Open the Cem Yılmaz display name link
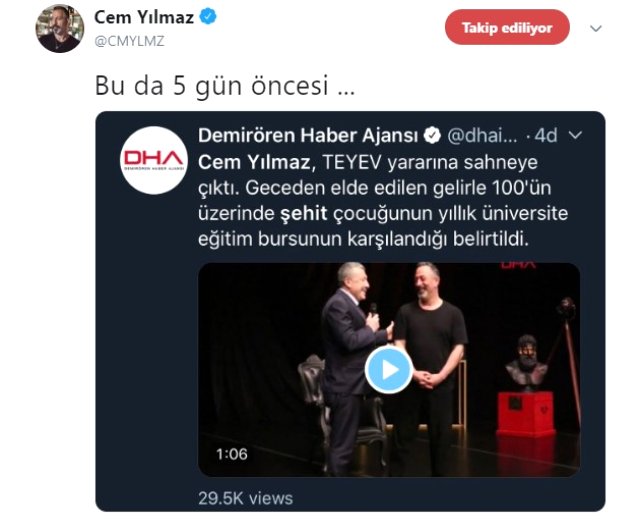 144,18
